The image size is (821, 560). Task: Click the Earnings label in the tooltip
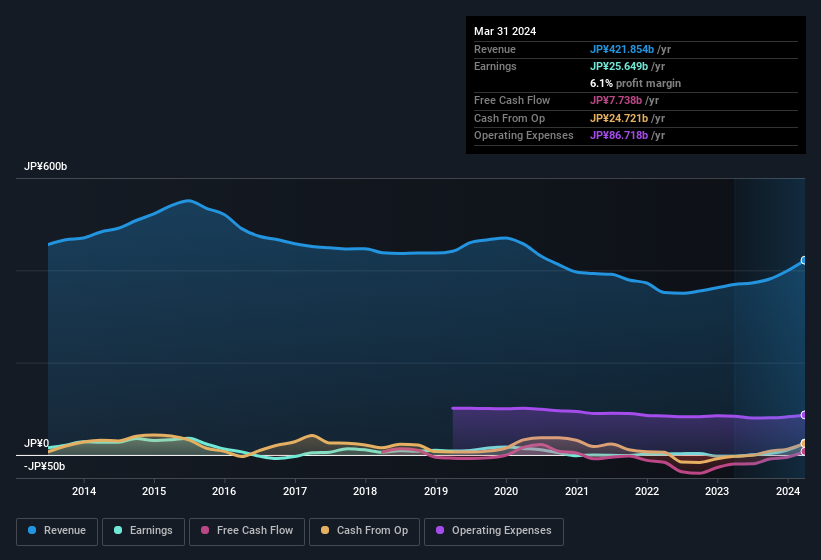click(495, 66)
